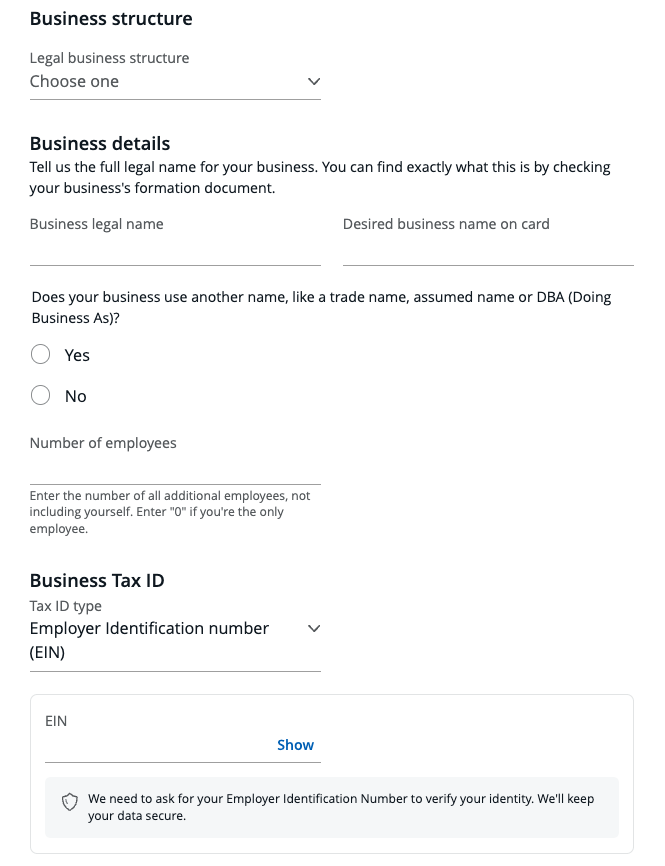
Task: Click the Business structure heading
Action: pyautogui.click(x=111, y=18)
